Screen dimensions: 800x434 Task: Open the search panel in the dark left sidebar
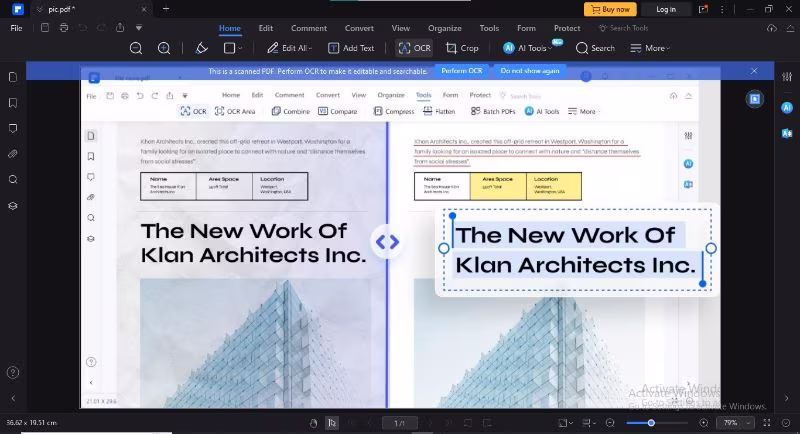click(x=13, y=180)
